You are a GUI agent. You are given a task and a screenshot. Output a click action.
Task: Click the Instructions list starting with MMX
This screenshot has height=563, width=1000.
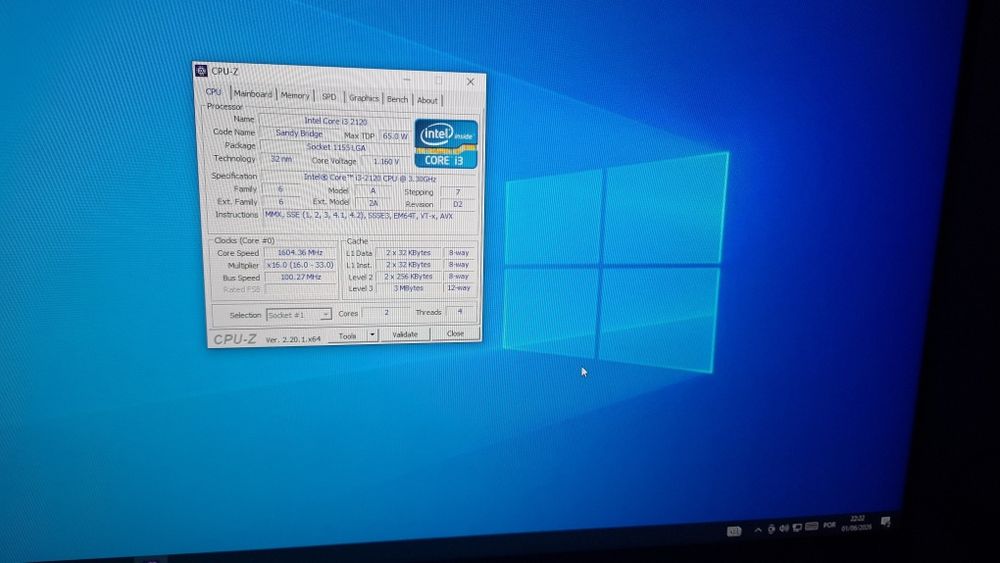coord(369,218)
